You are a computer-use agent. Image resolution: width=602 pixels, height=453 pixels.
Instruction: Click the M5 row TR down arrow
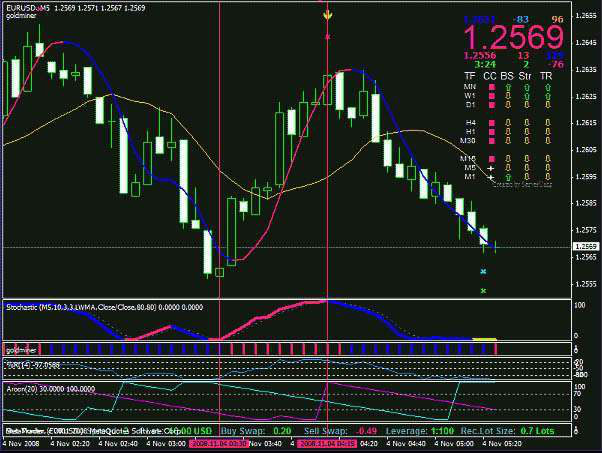(548, 168)
